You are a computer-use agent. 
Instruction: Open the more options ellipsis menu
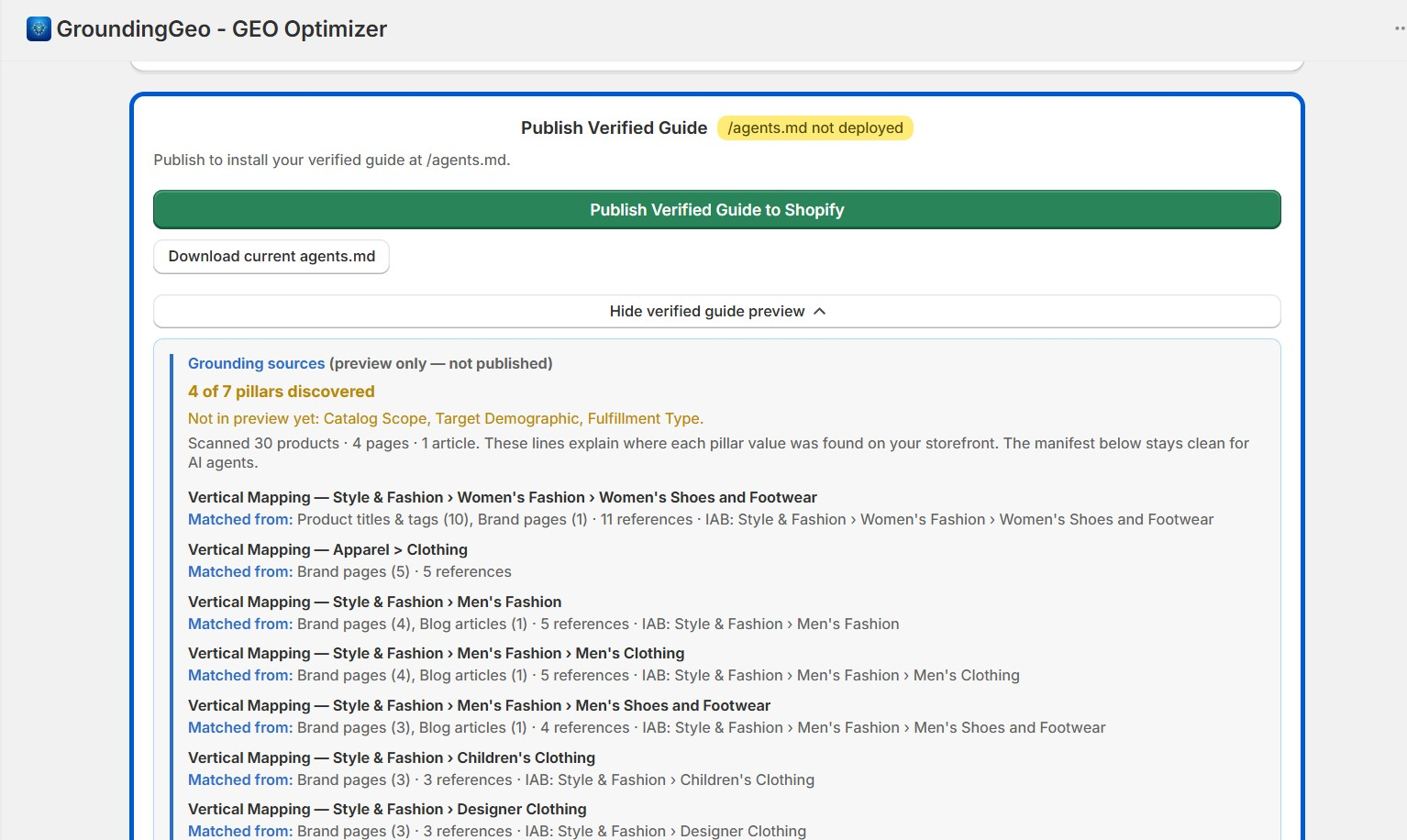click(x=1400, y=28)
